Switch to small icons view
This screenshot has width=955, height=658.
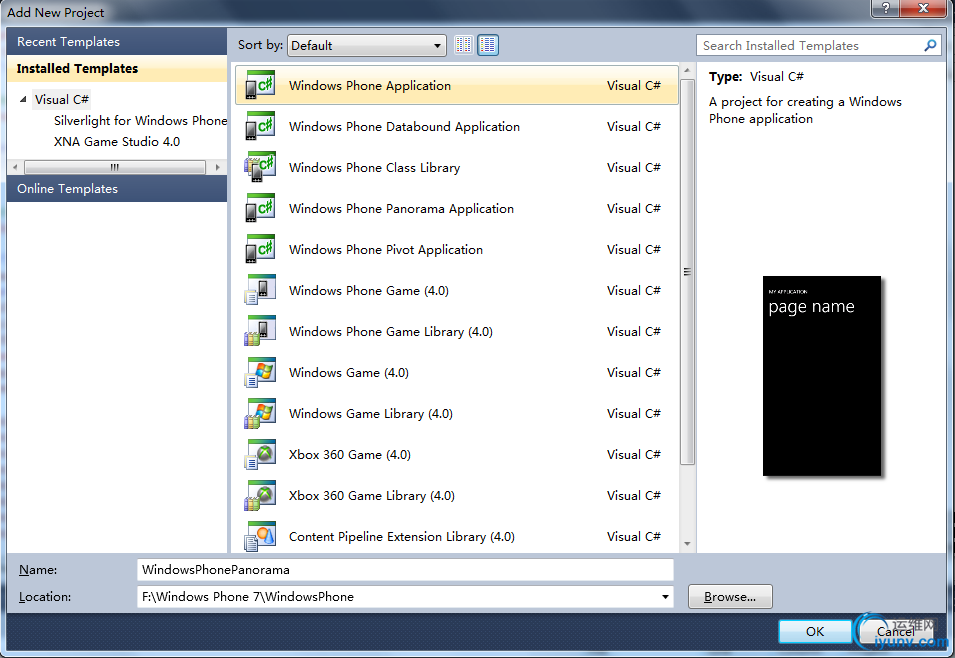tap(464, 45)
